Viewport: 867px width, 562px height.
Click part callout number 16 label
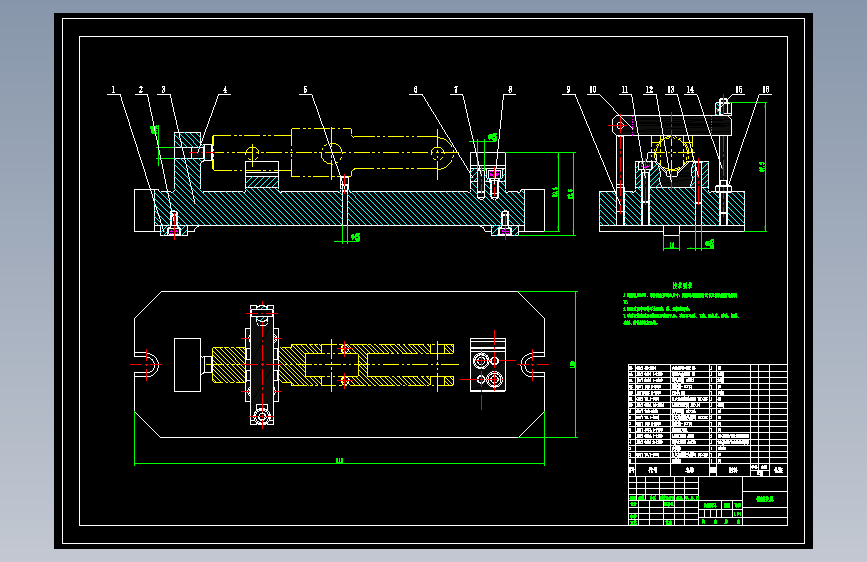(x=766, y=90)
